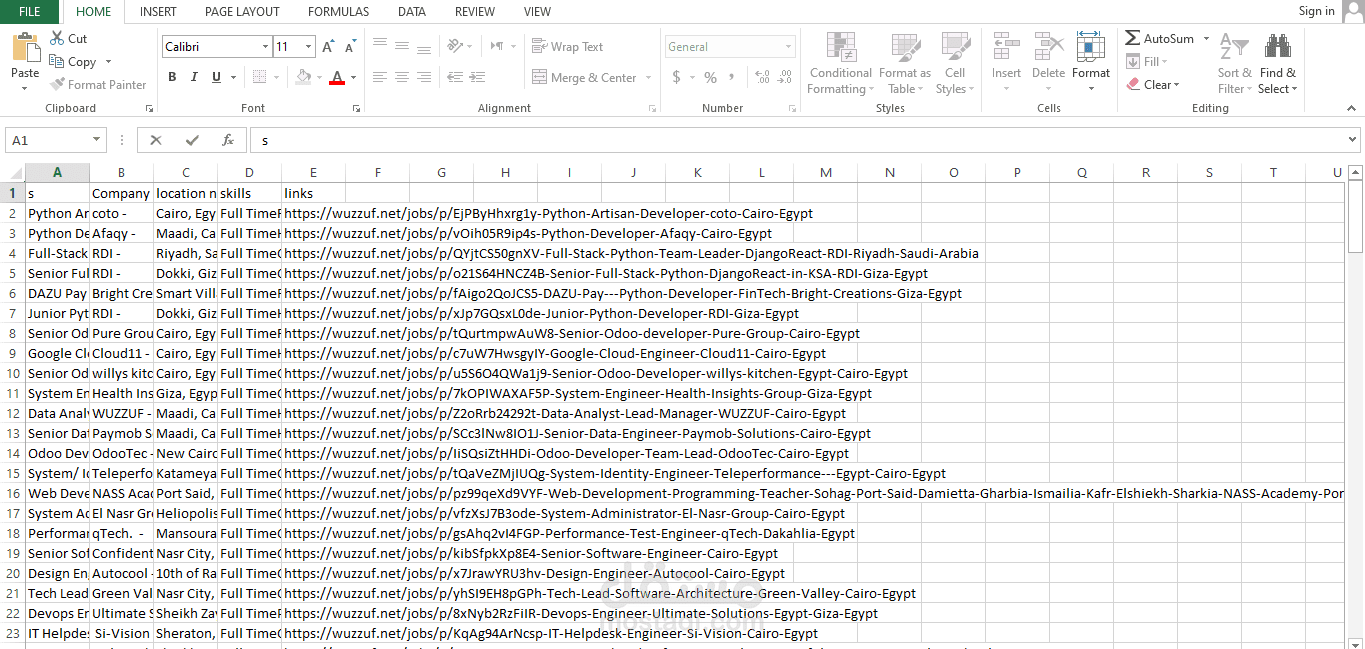Click the Cut scissors icon
Viewport: 1365px width, 649px height.
pyautogui.click(x=57, y=38)
